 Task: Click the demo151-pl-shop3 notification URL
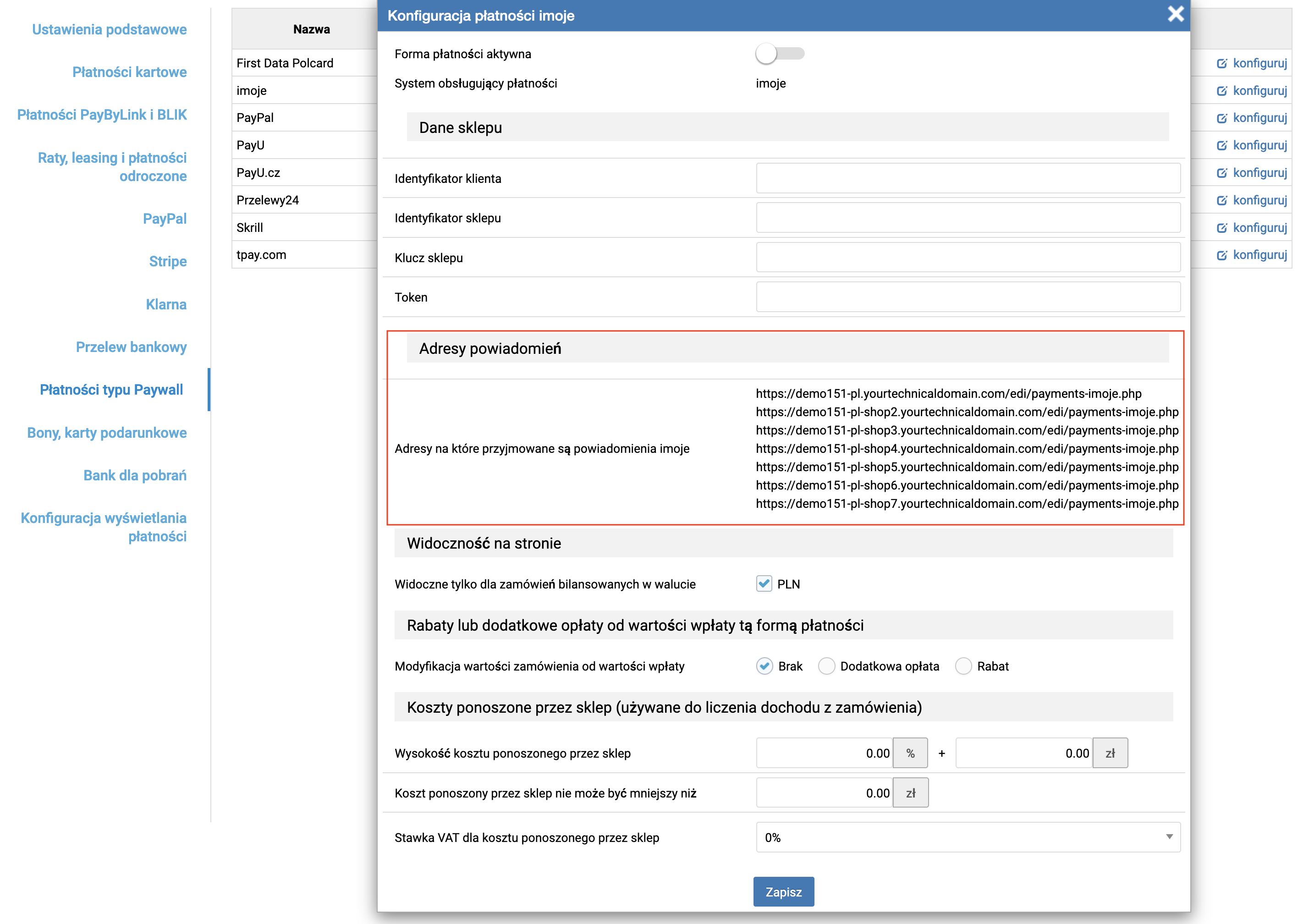(x=967, y=430)
